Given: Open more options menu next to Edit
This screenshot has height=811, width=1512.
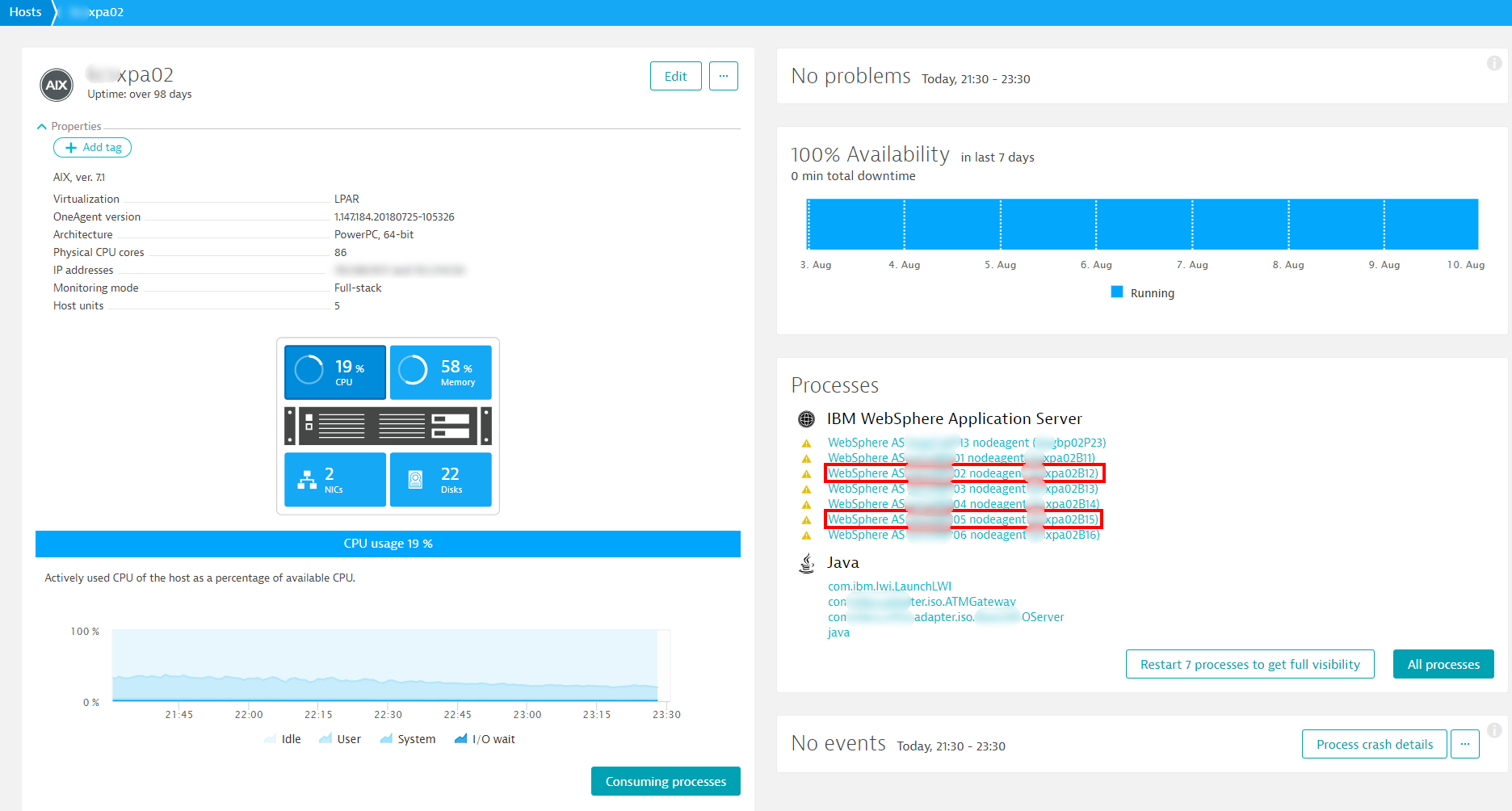Looking at the screenshot, I should [723, 76].
